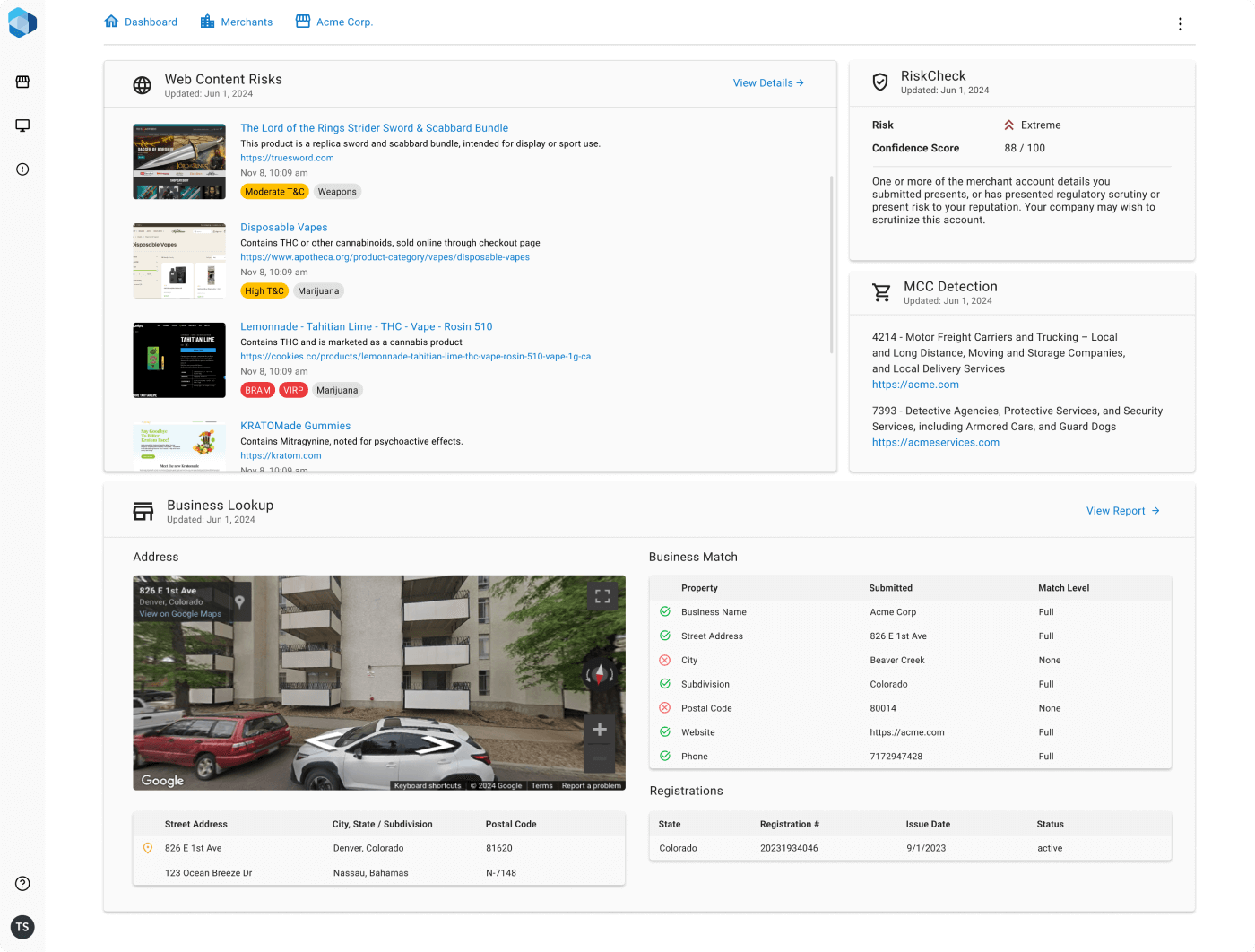Click the Business Lookup storefront icon
This screenshot has width=1255, height=952.
pyautogui.click(x=143, y=510)
